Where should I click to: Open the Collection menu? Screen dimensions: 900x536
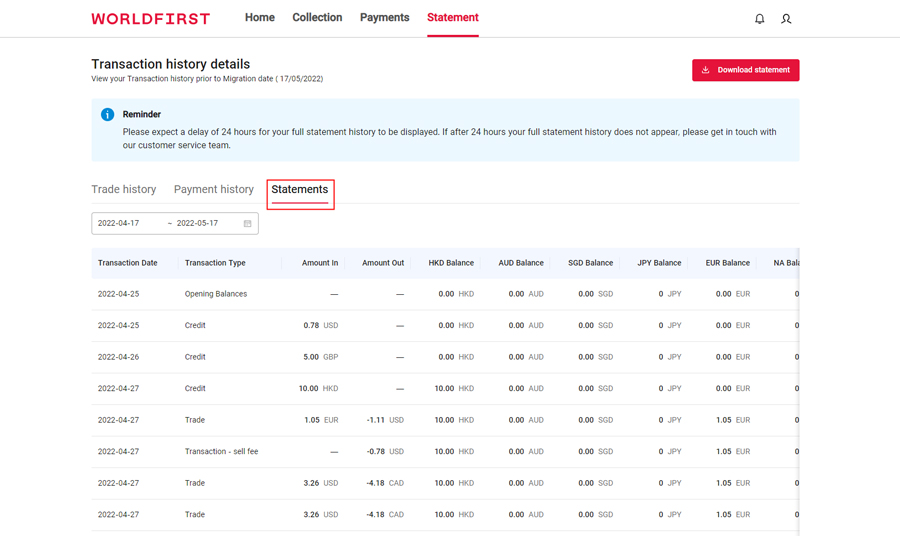(317, 18)
